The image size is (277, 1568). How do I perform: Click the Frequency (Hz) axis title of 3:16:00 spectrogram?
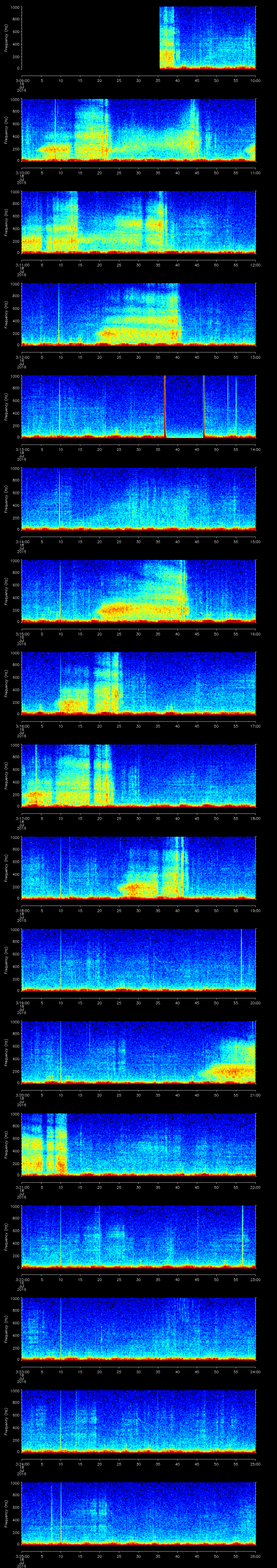point(6,683)
